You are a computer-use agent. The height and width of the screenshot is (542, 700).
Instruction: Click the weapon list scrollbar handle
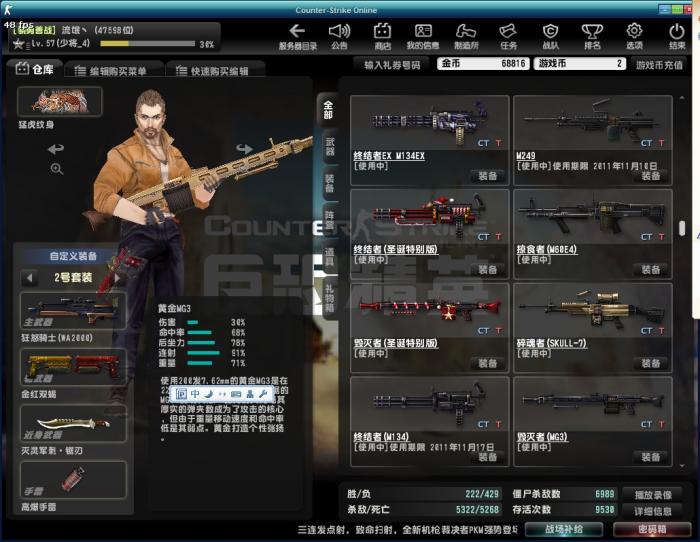click(x=682, y=228)
